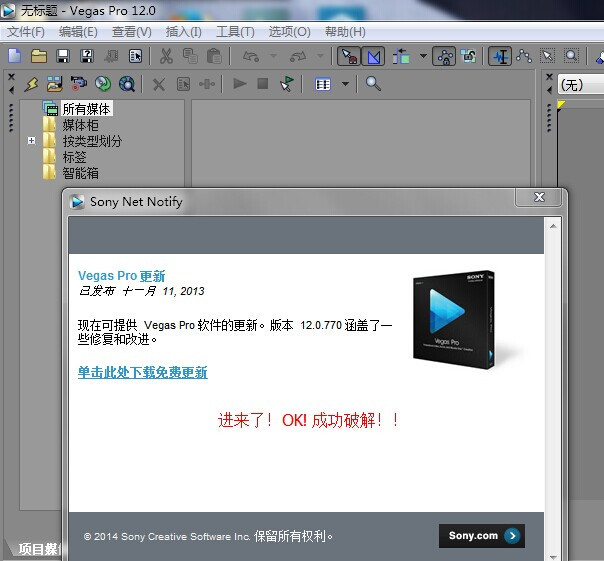Click the Undo arrow icon
The width and height of the screenshot is (604, 561).
tap(251, 57)
